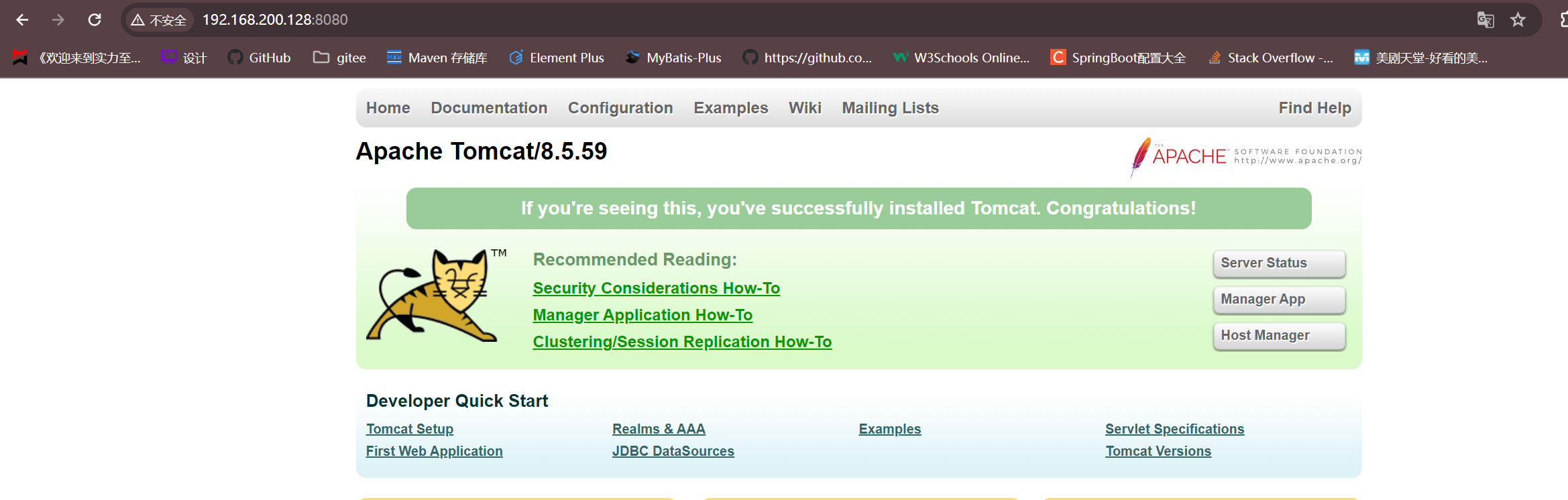Click the Manager App button
1568x500 pixels.
tap(1279, 300)
